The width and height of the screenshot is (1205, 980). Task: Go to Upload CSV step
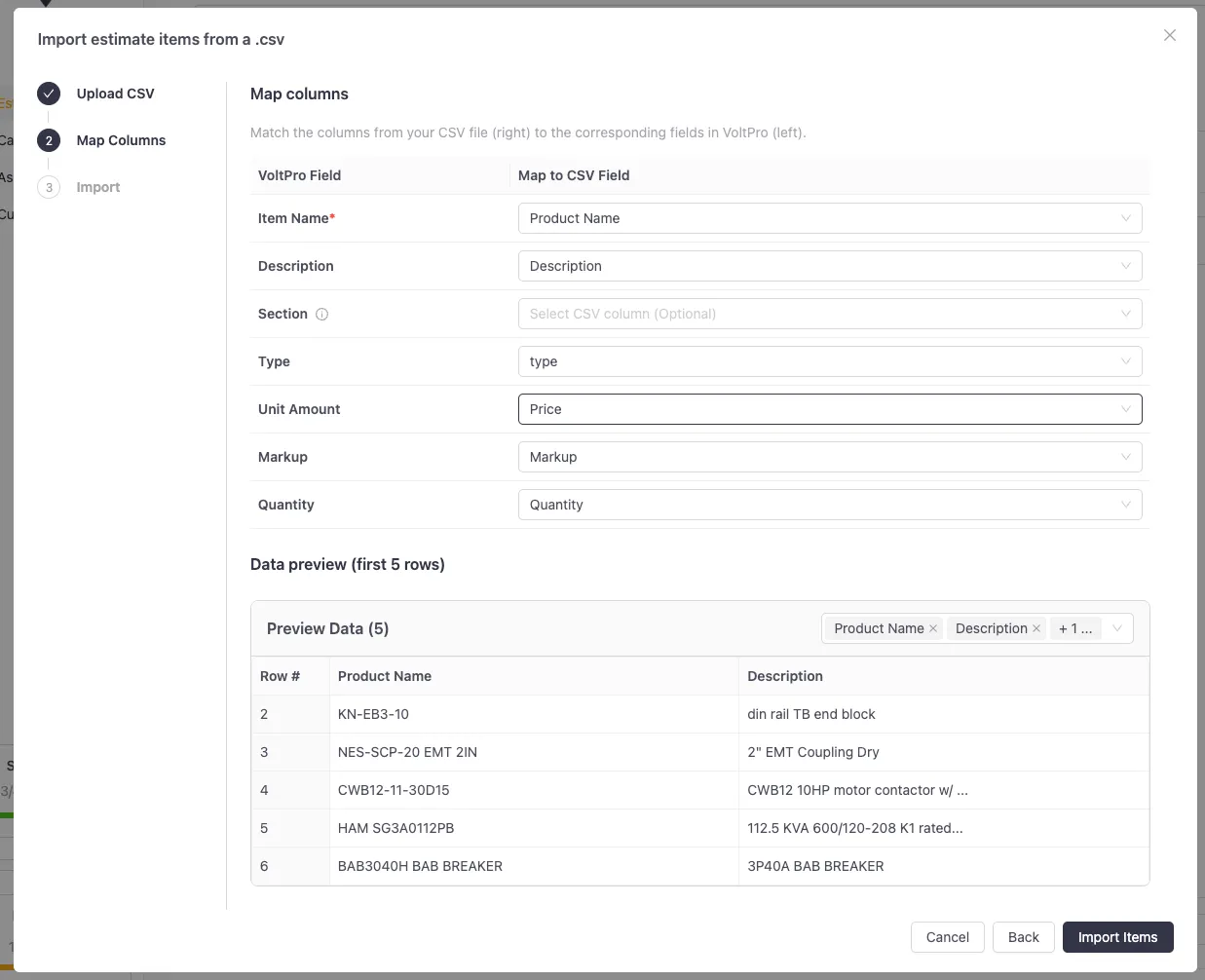click(x=115, y=94)
